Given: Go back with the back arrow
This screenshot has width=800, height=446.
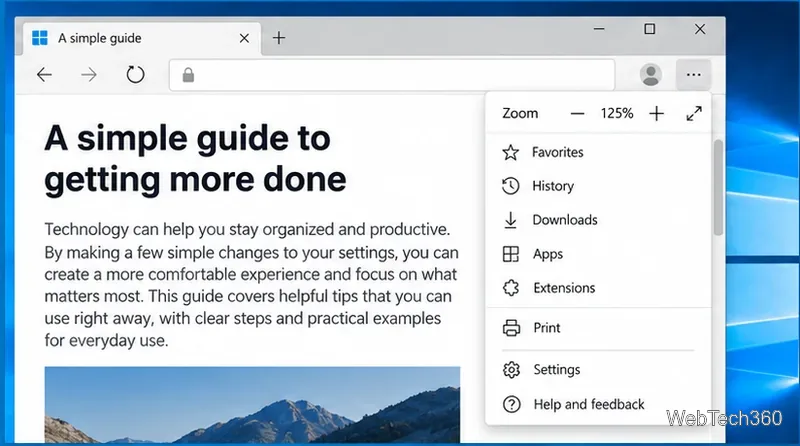Looking at the screenshot, I should (x=44, y=75).
